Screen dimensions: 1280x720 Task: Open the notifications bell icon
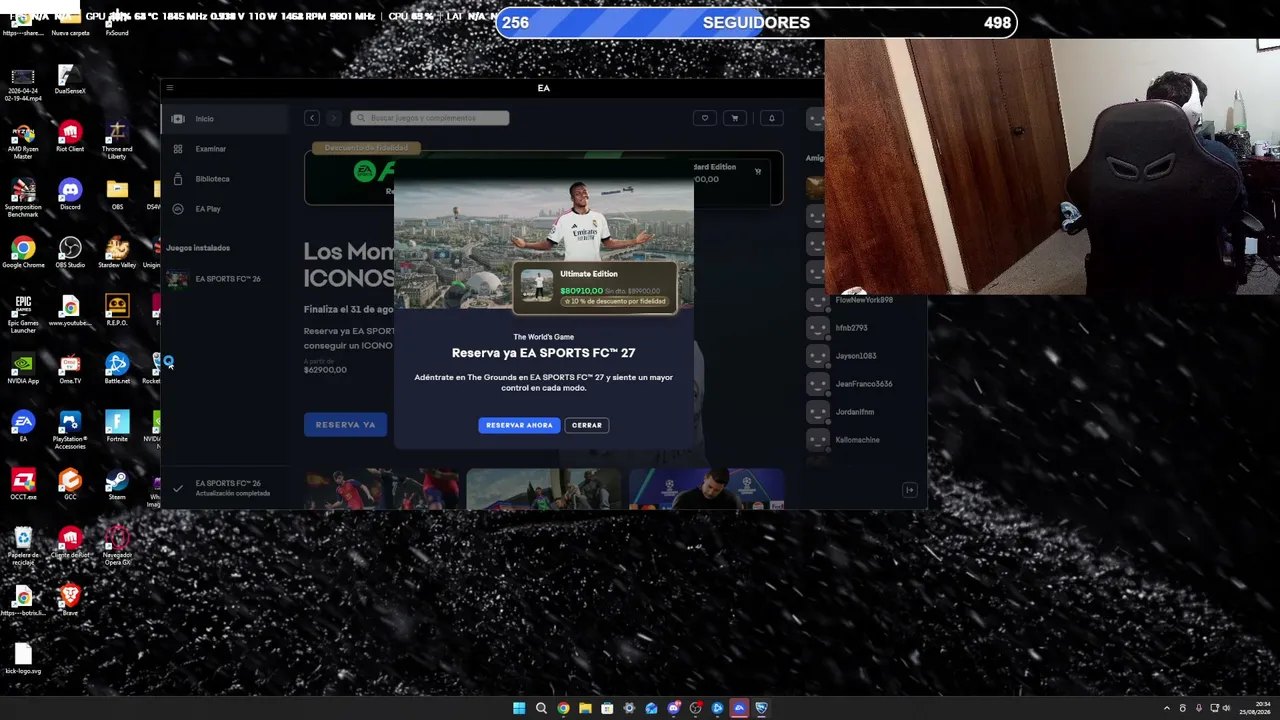tap(772, 118)
